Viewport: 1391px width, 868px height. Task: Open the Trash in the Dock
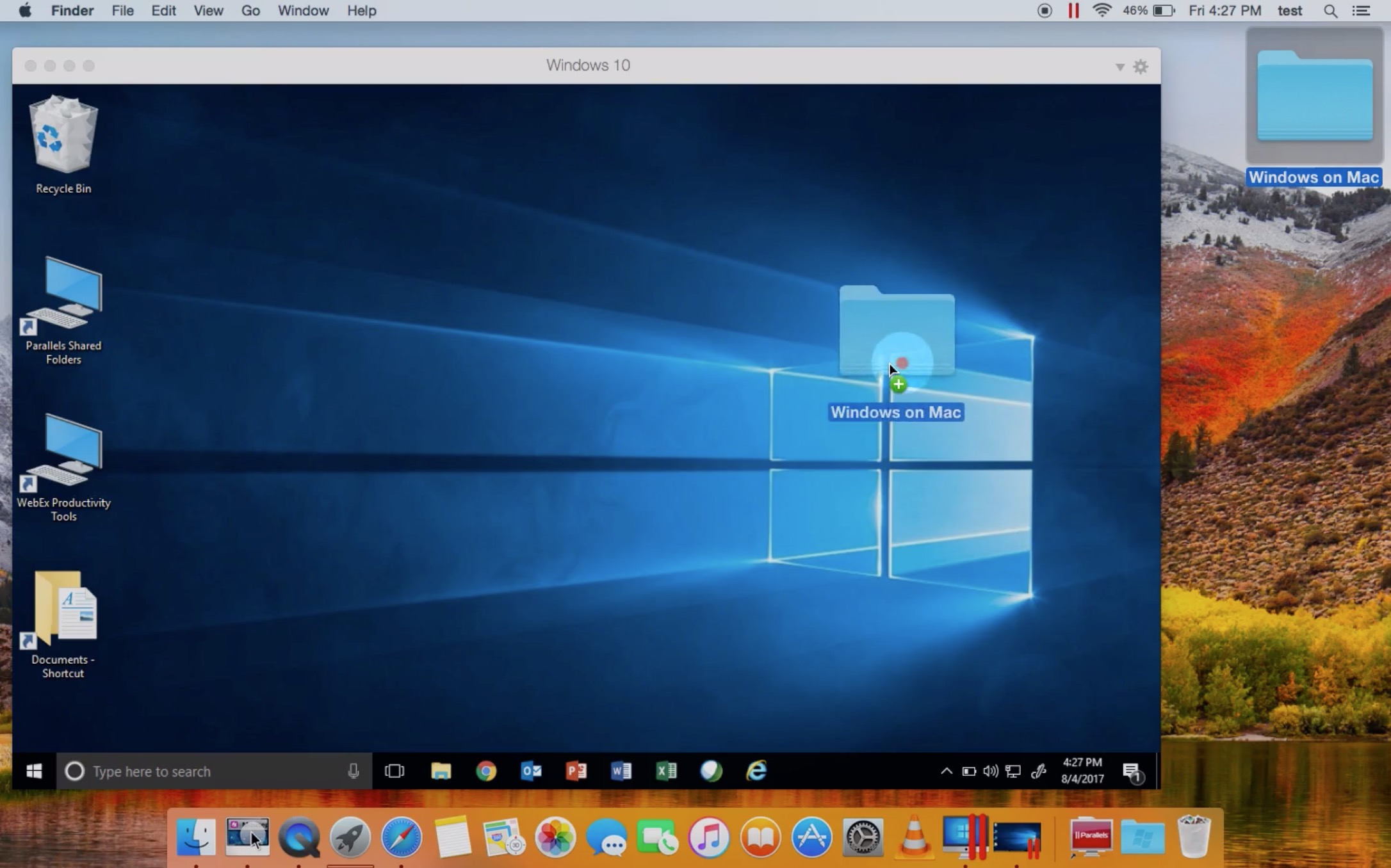(1194, 837)
